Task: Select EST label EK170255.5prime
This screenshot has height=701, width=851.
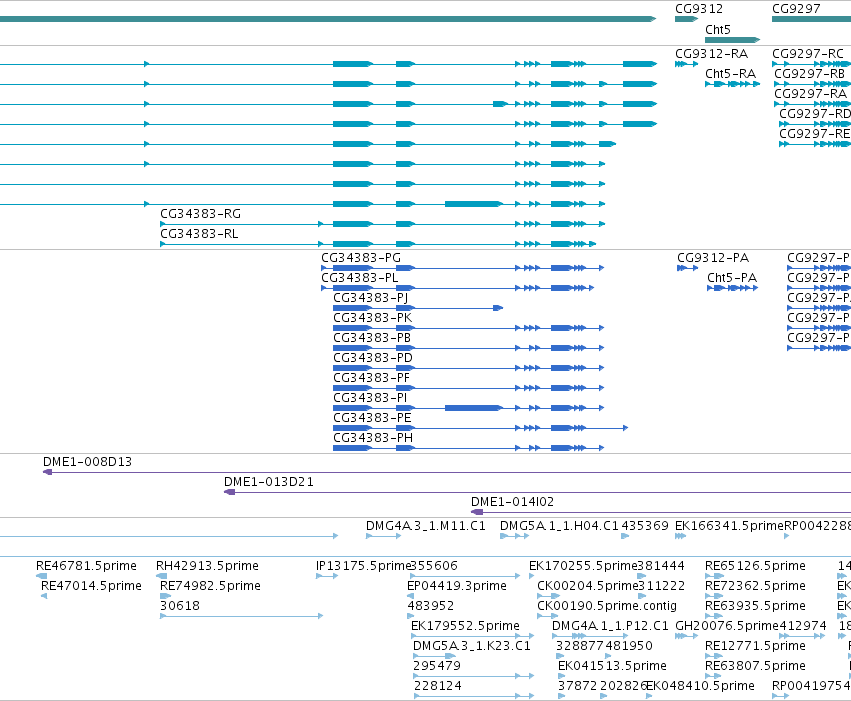Action: 583,566
